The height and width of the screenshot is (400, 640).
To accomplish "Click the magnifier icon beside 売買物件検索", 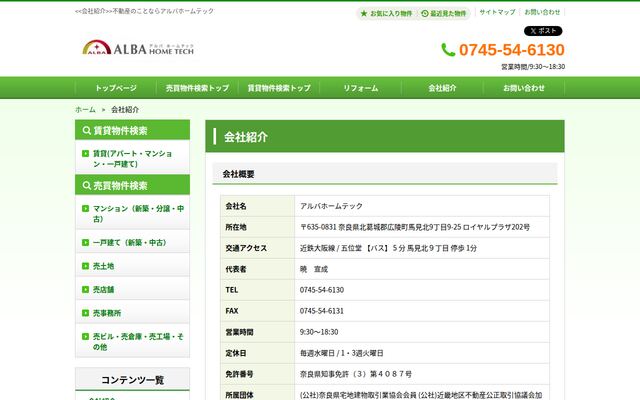I will pos(87,185).
